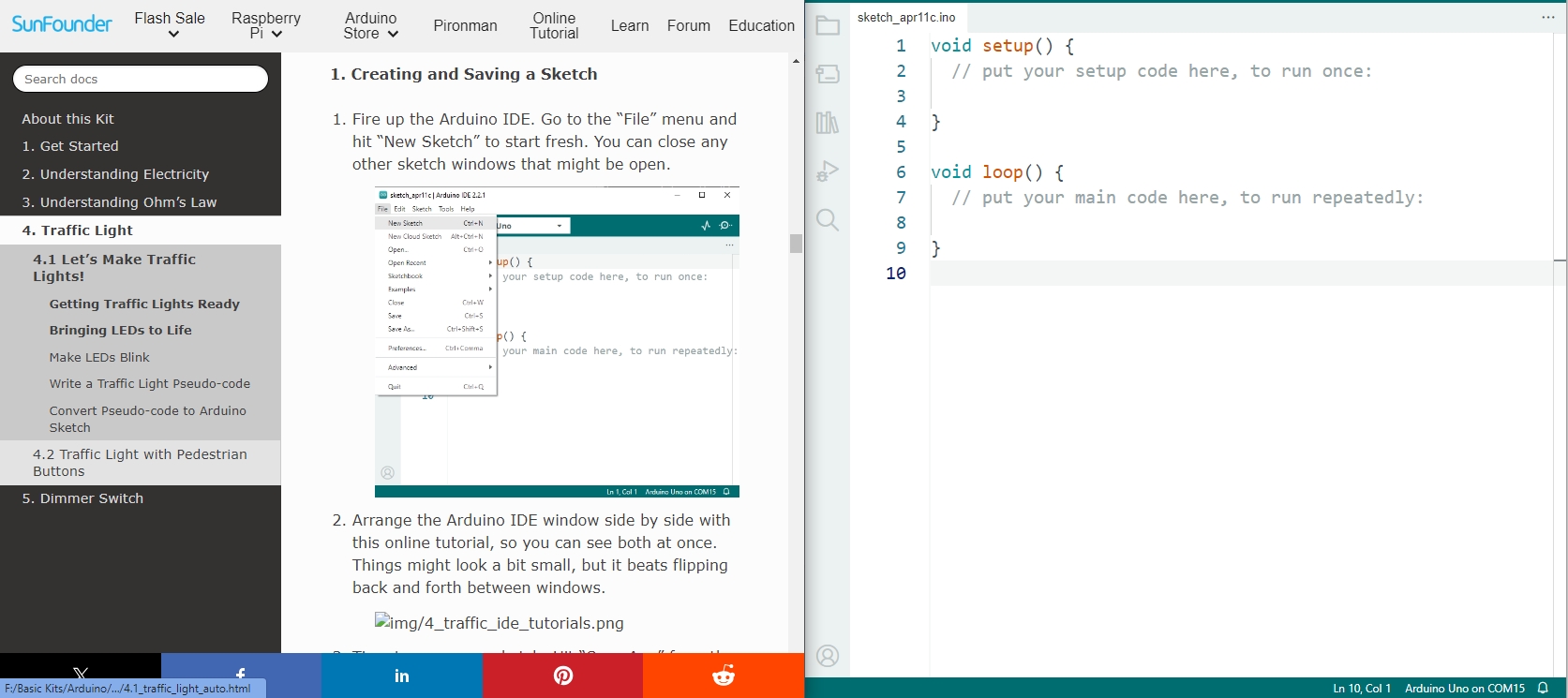Place cursor on void loop() line
The height and width of the screenshot is (698, 1568).
point(996,172)
